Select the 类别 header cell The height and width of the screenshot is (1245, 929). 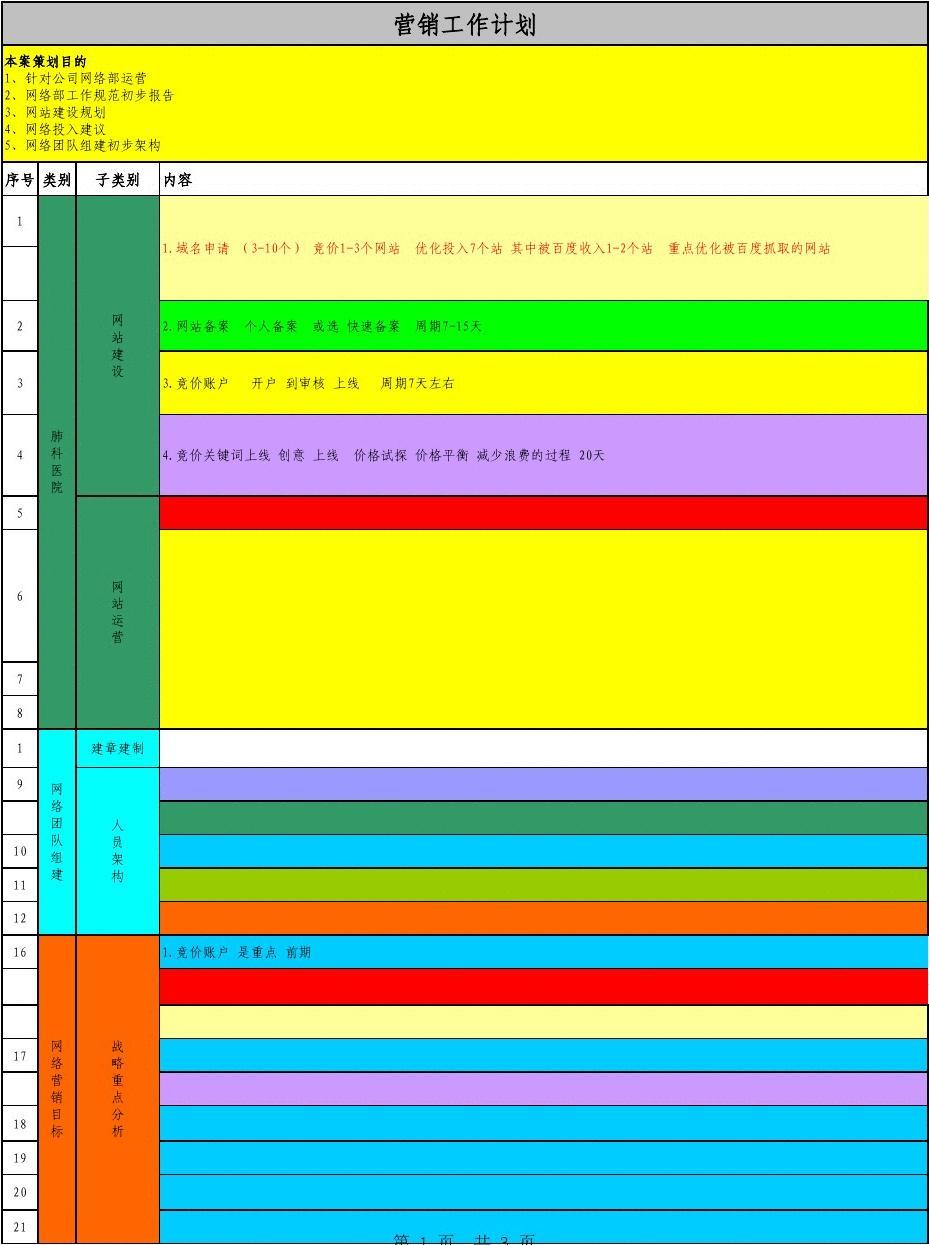57,180
